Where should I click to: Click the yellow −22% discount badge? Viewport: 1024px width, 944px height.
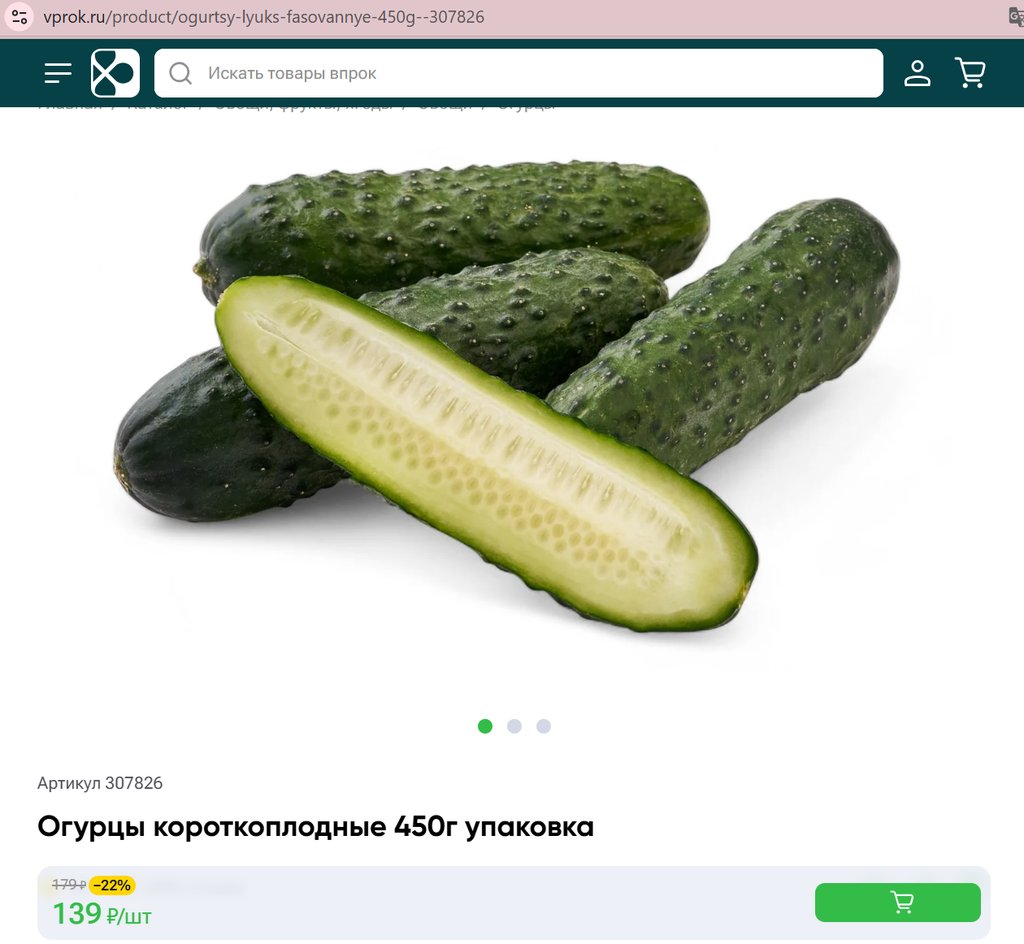[x=112, y=885]
